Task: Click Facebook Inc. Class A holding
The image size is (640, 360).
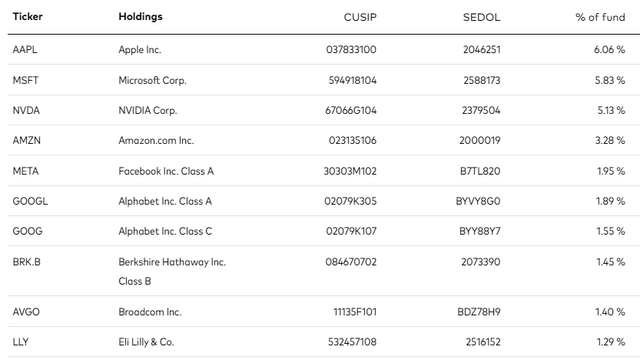Action: click(x=166, y=171)
